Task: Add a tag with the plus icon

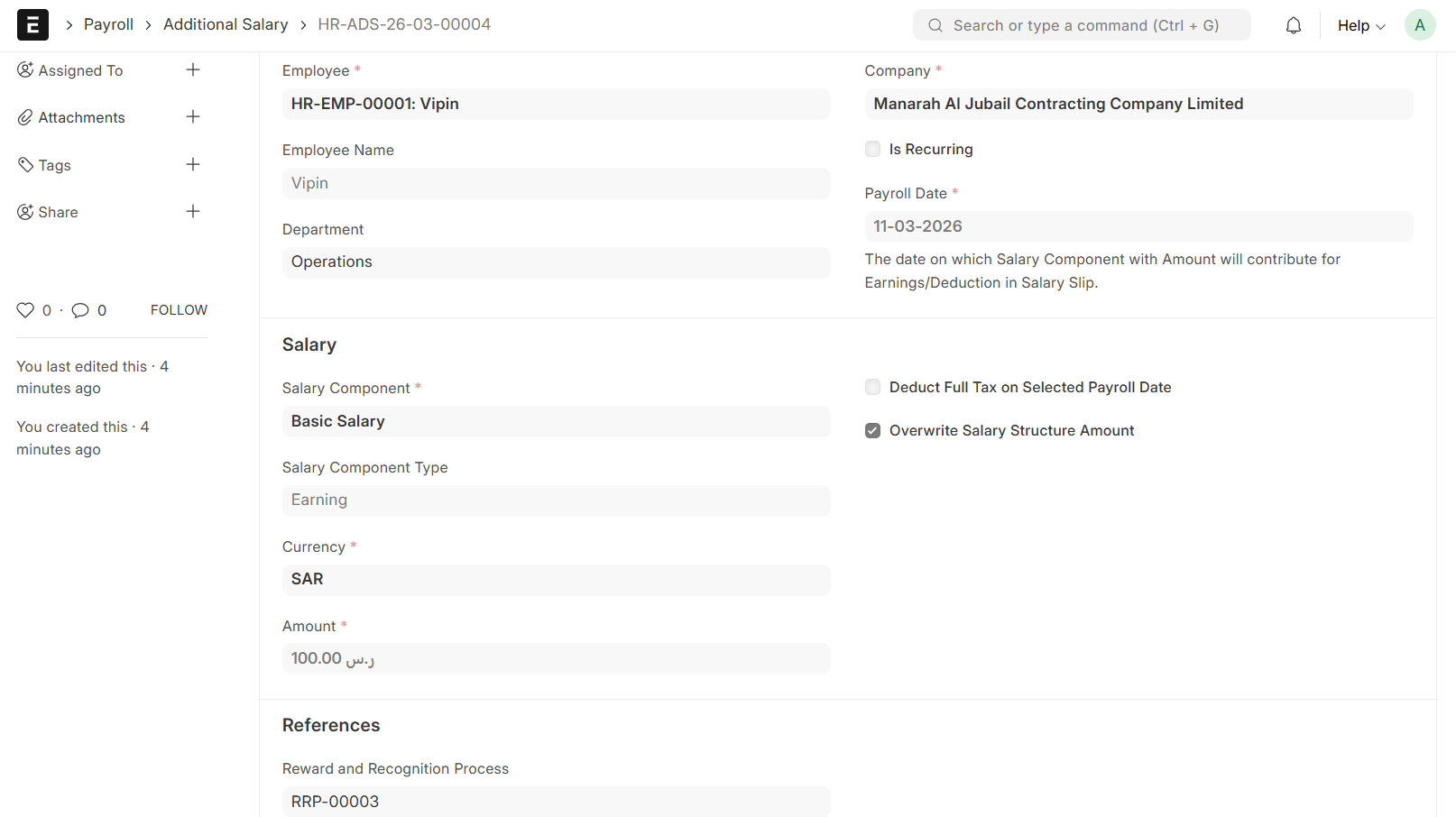Action: click(193, 165)
